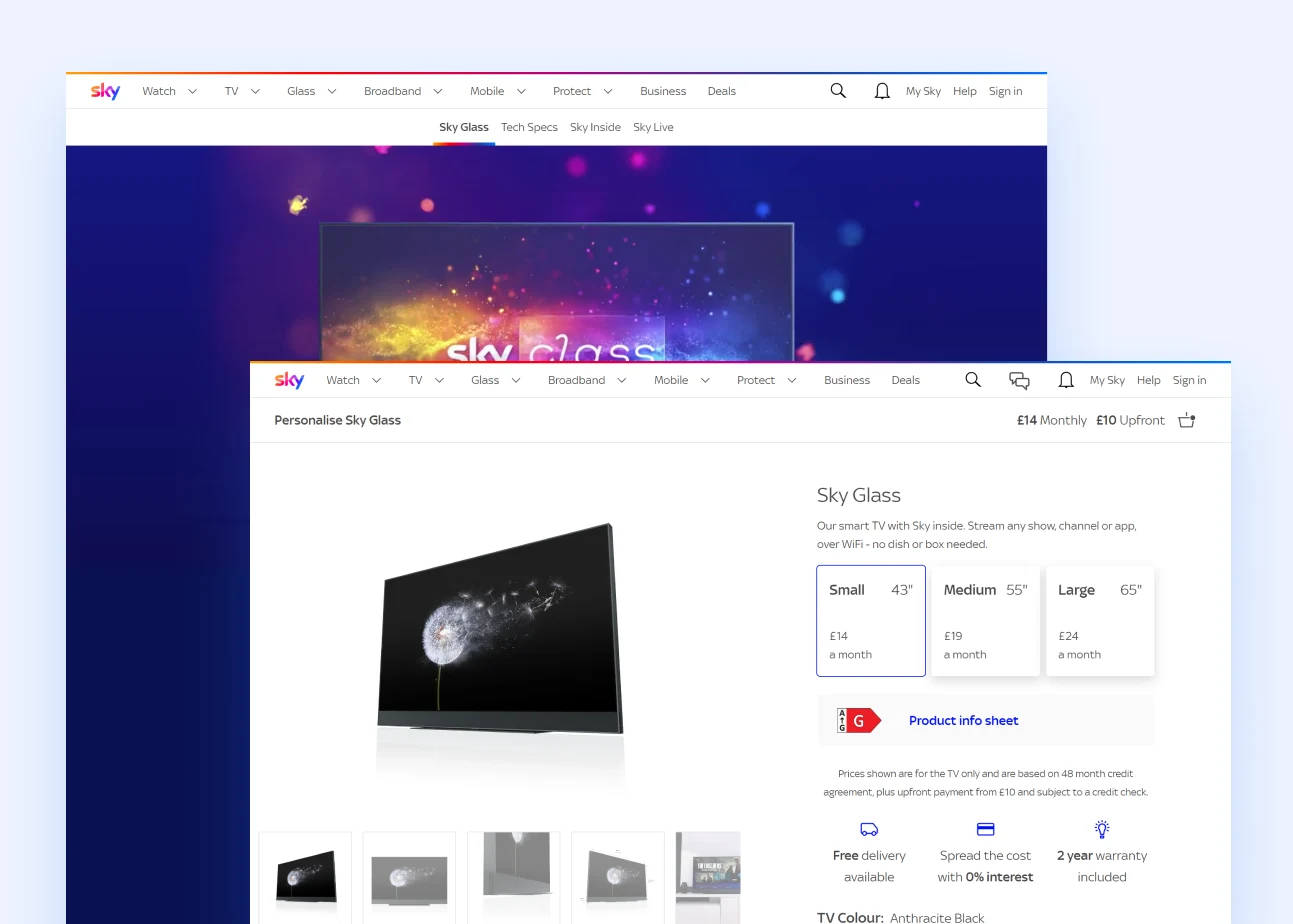Viewport: 1293px width, 924px height.
Task: Expand Mobile menu in the front window
Action: pos(682,380)
